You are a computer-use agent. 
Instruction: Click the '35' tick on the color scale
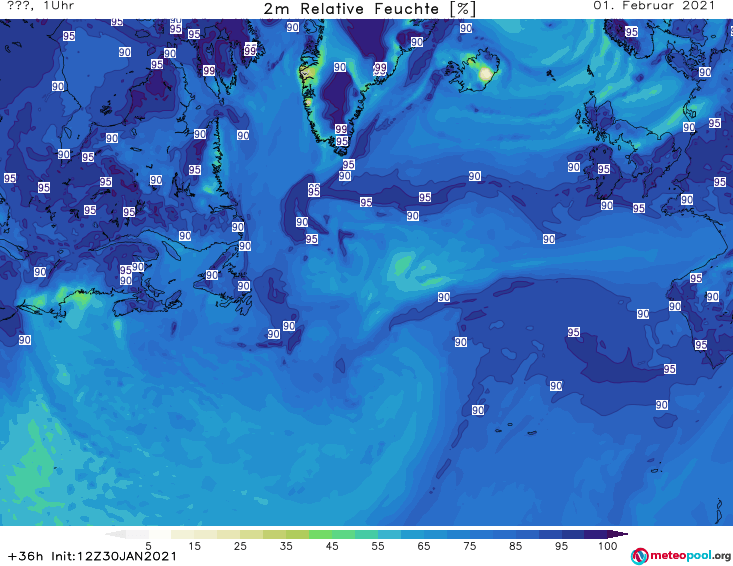[286, 545]
